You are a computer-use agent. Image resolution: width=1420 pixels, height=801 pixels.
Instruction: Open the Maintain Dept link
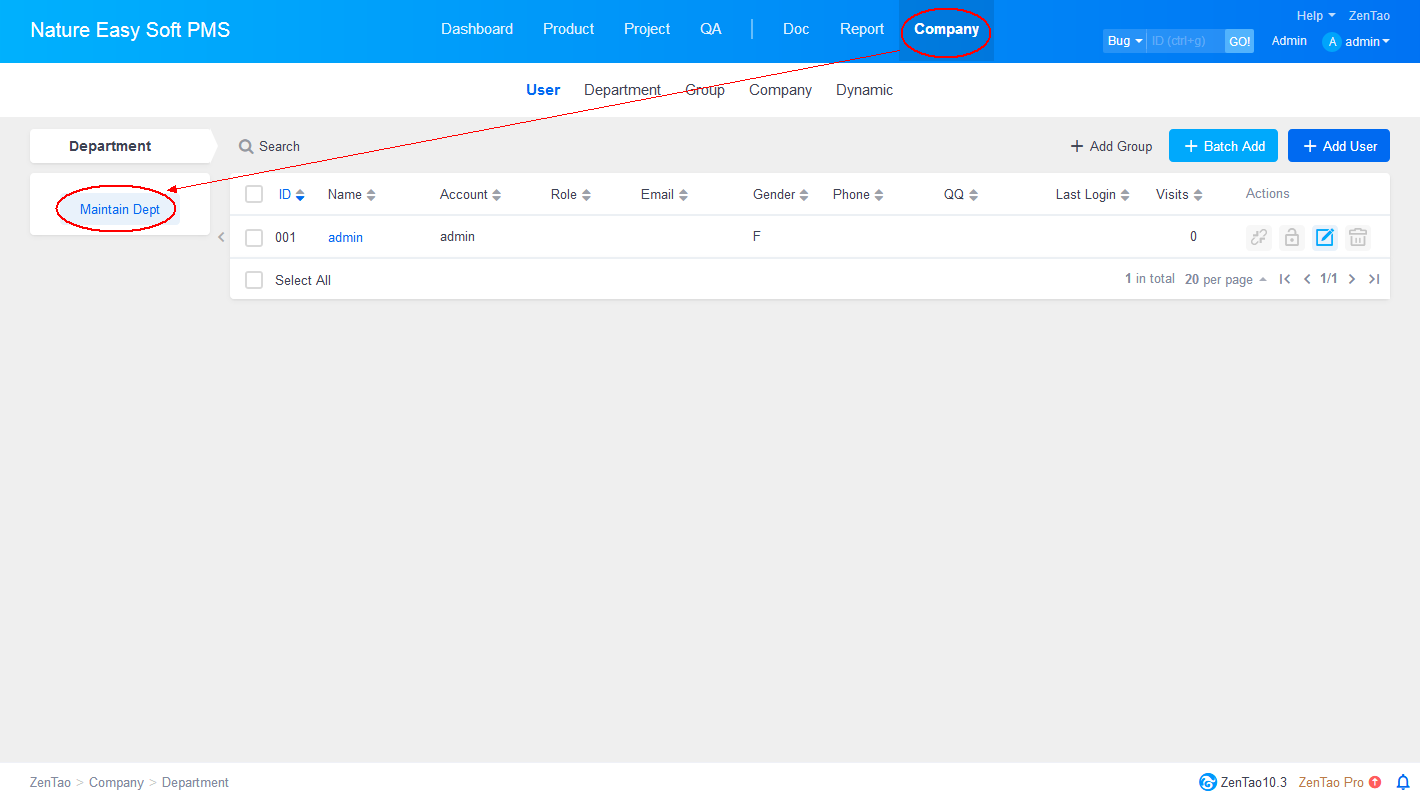click(x=120, y=210)
